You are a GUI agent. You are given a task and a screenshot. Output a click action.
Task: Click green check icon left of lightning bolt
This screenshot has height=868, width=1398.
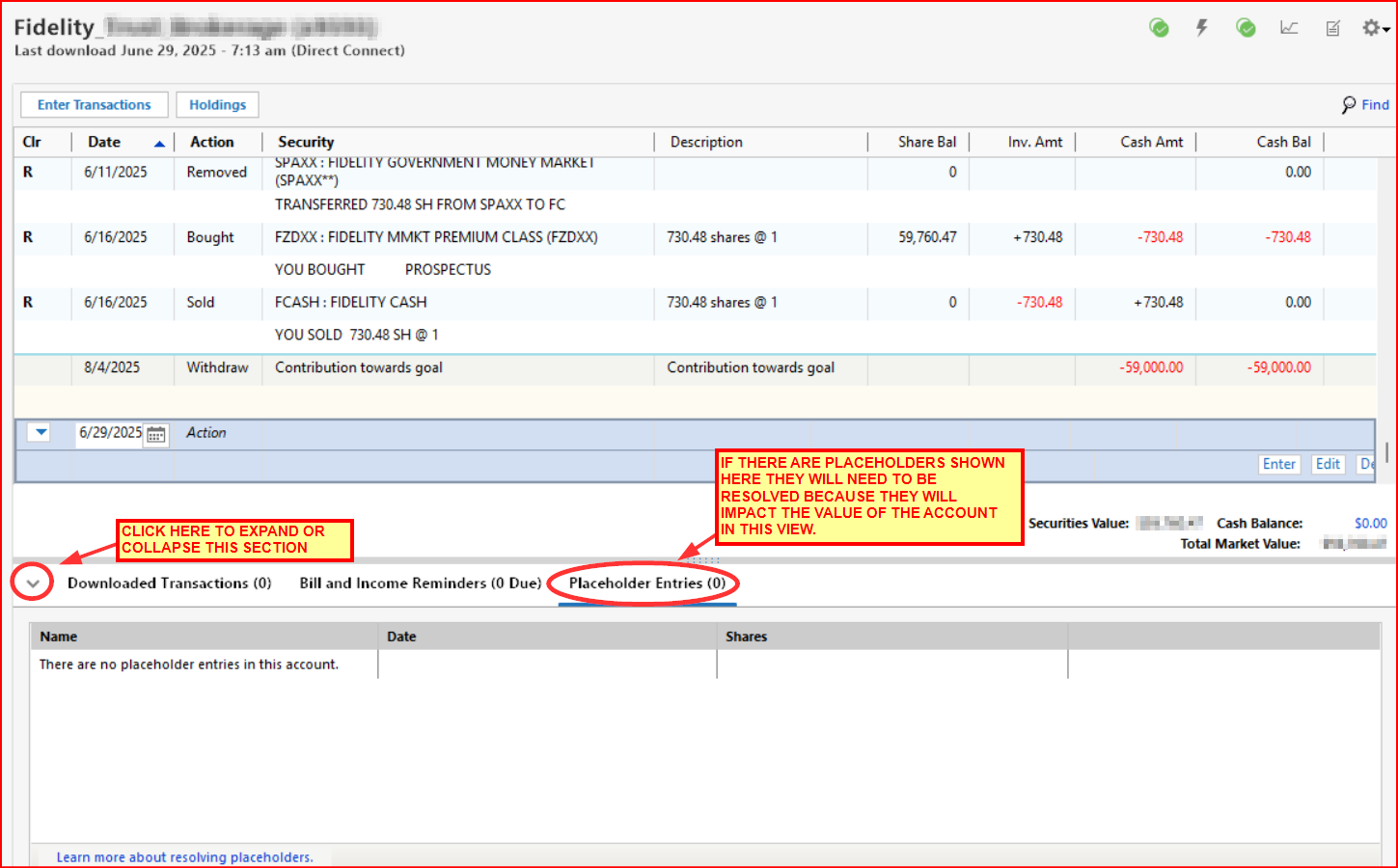click(1159, 28)
